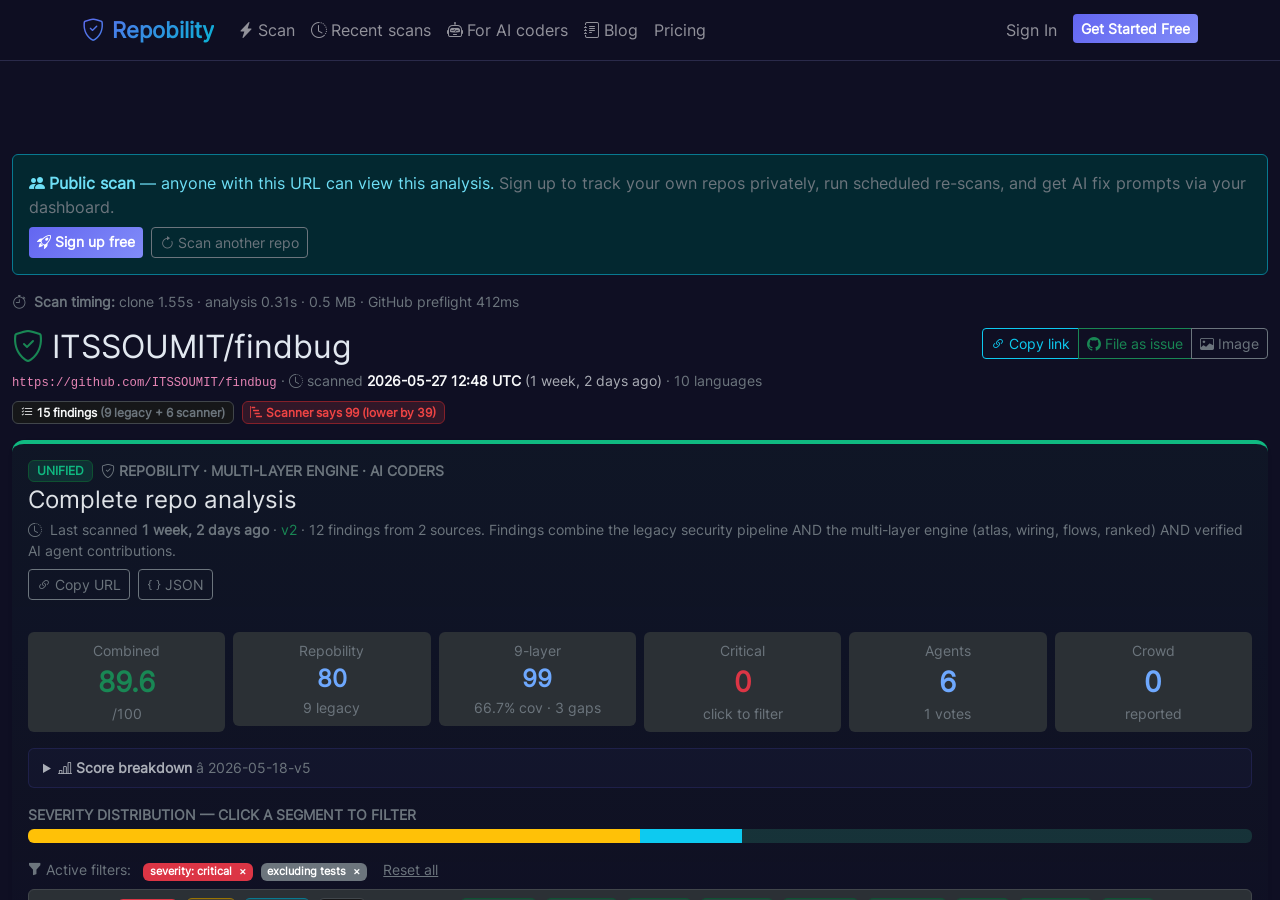
Task: Click the cyan severity distribution segment
Action: 691,836
